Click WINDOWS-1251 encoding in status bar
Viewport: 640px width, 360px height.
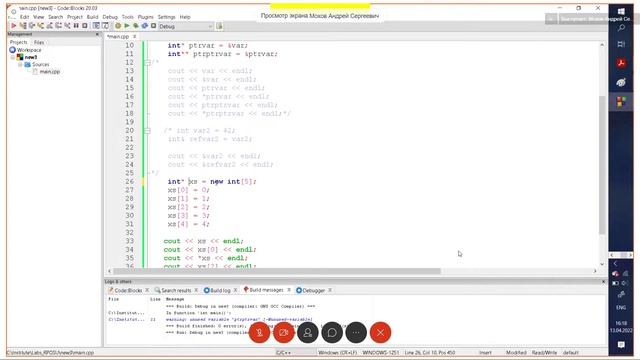pos(380,352)
